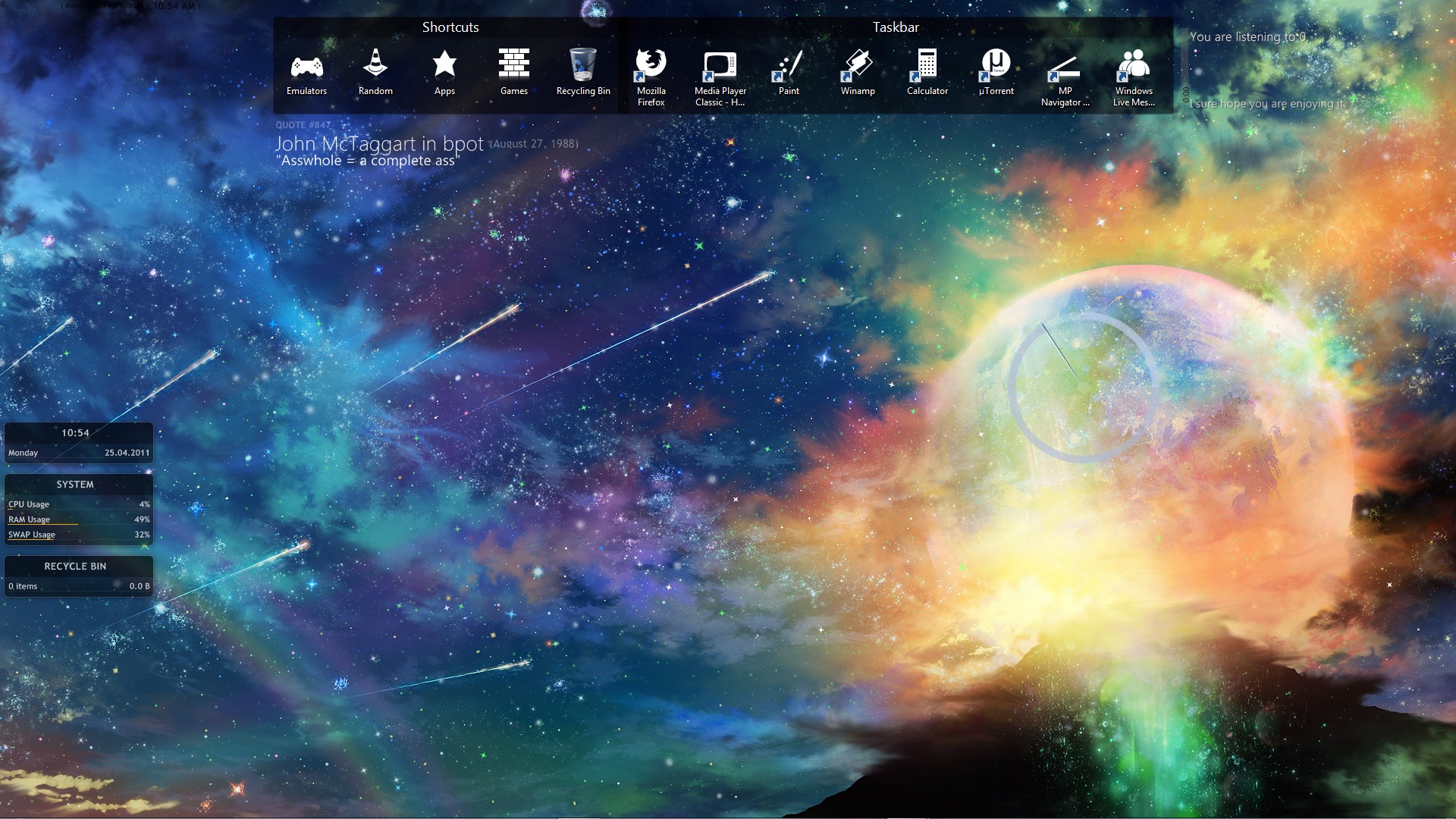Click the 'You are listening to' text
The width and height of the screenshot is (1456, 819).
[1247, 37]
